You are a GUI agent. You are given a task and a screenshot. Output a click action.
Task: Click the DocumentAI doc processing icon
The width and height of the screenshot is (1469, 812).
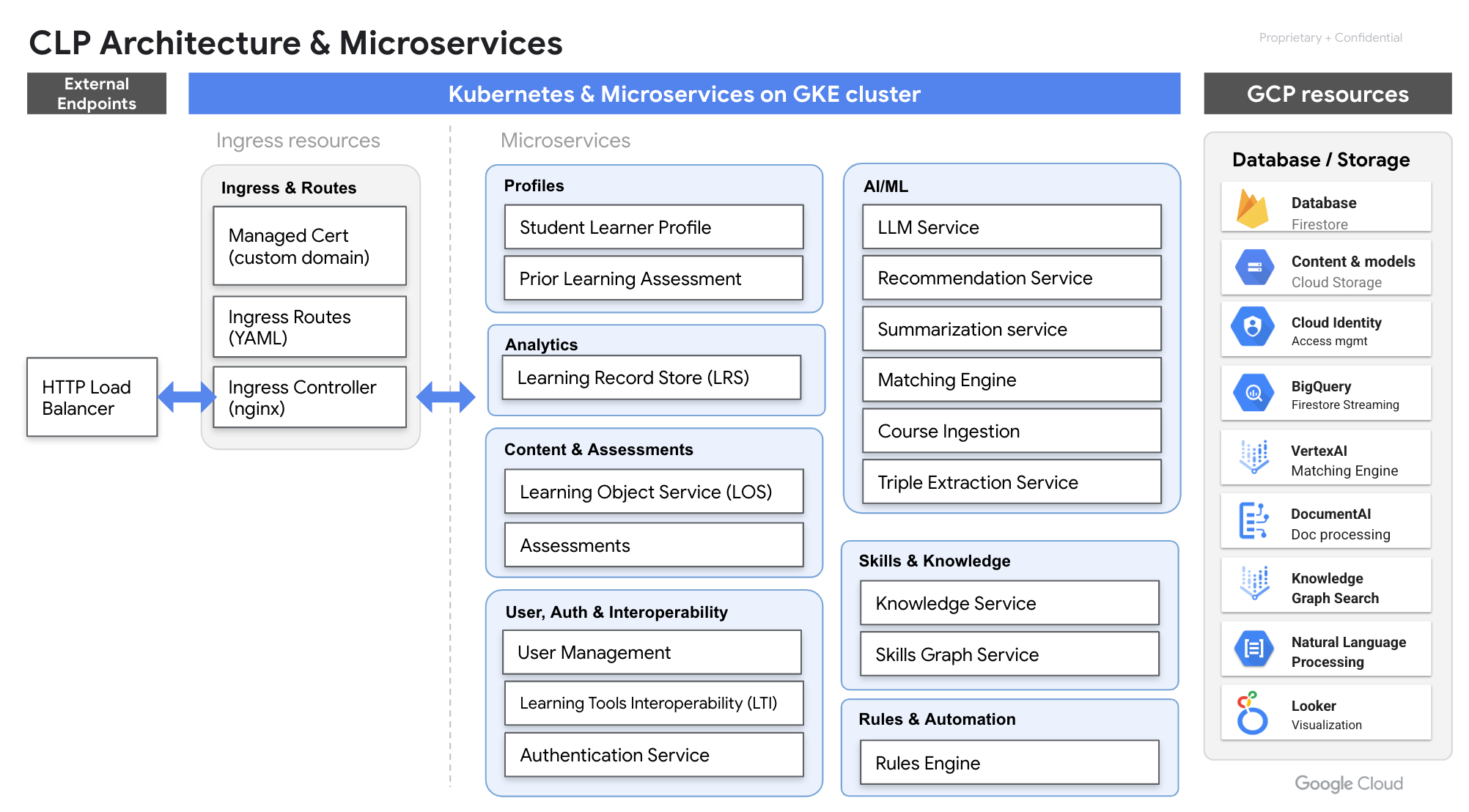point(1253,521)
